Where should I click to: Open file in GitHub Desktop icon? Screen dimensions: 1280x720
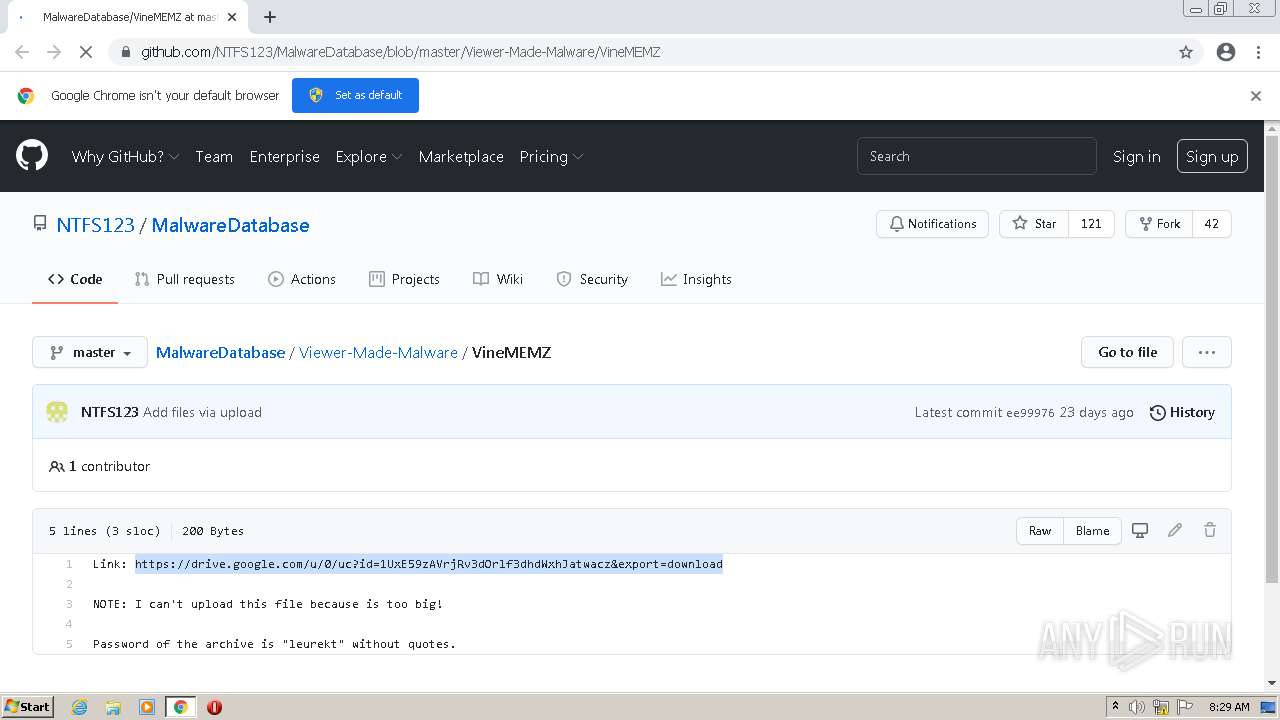point(1140,531)
